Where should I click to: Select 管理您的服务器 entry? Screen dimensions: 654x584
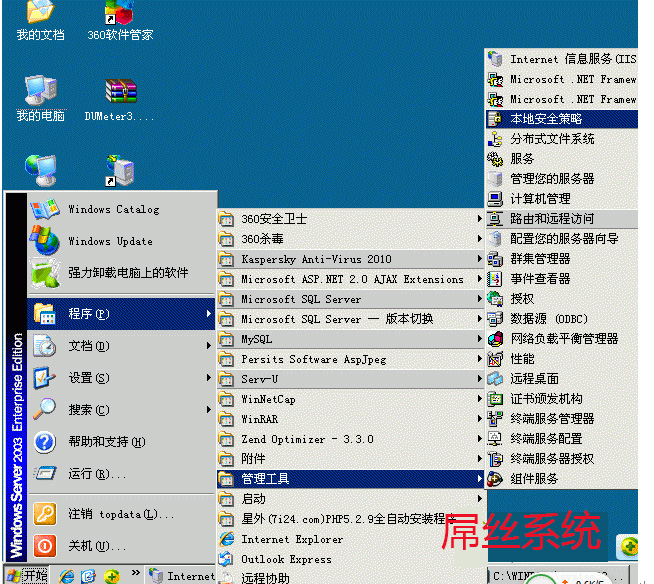coord(561,179)
